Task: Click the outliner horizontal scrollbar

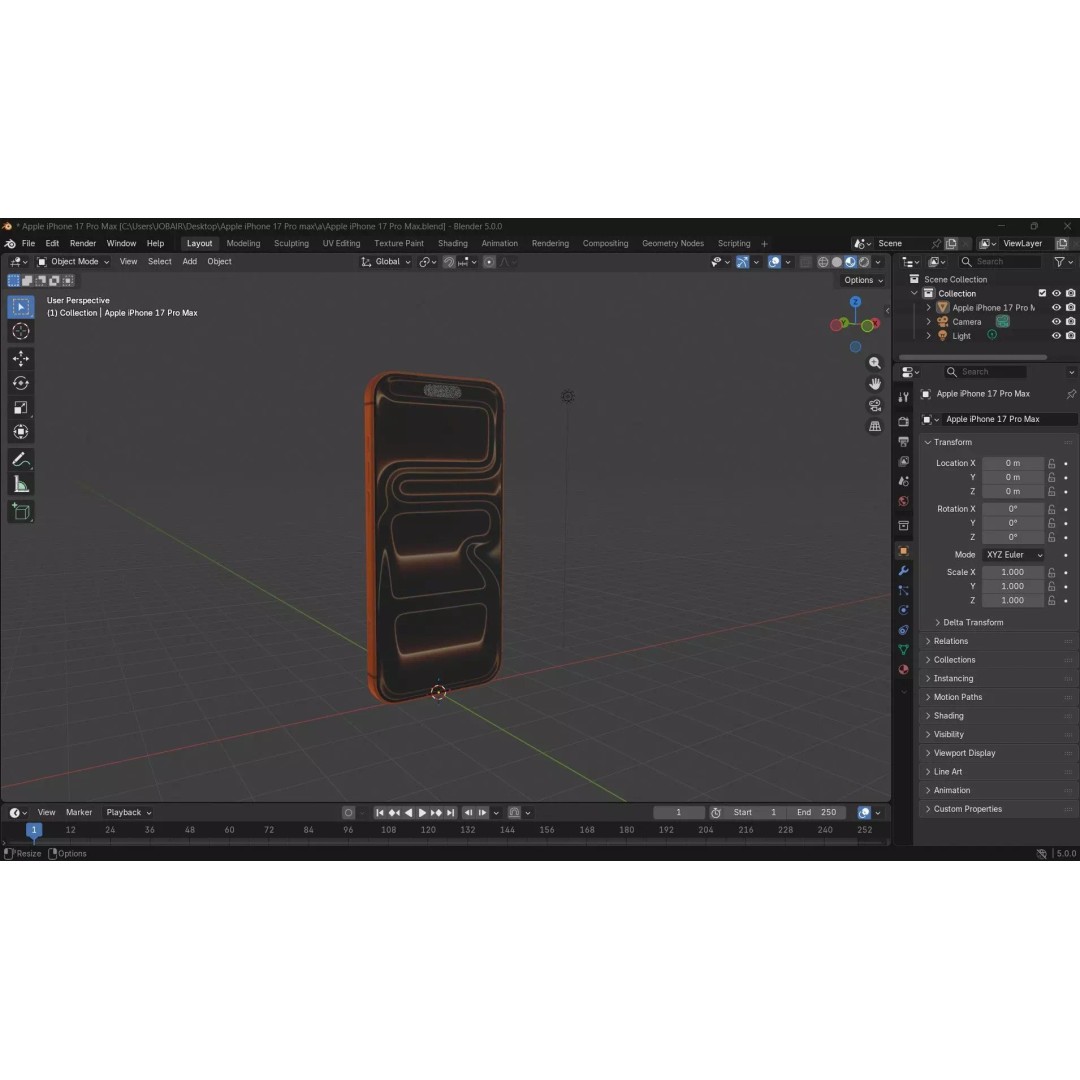Action: (x=973, y=357)
